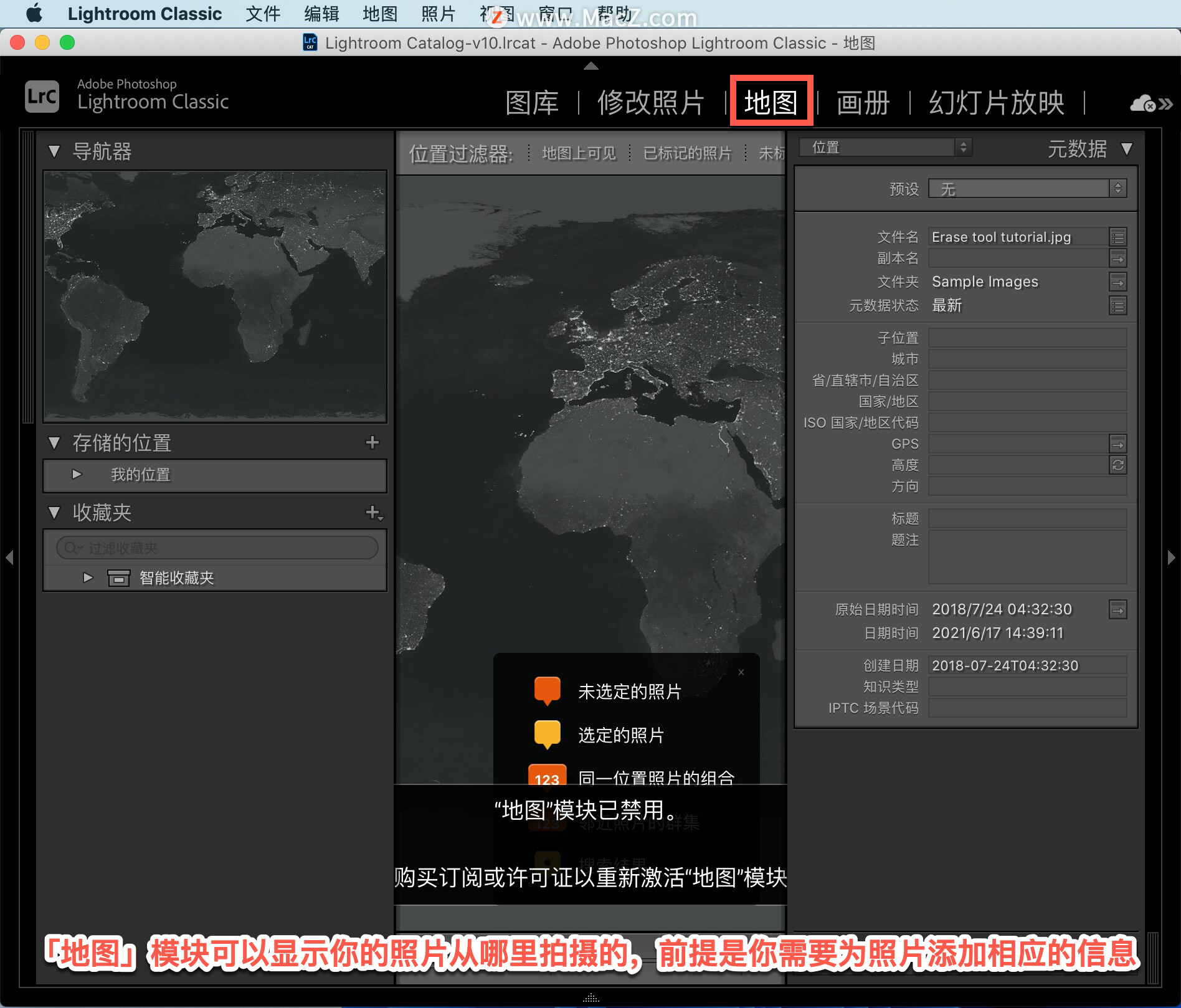Click the GPS go-to-map arrow icon
The height and width of the screenshot is (1008, 1181).
pyautogui.click(x=1118, y=444)
